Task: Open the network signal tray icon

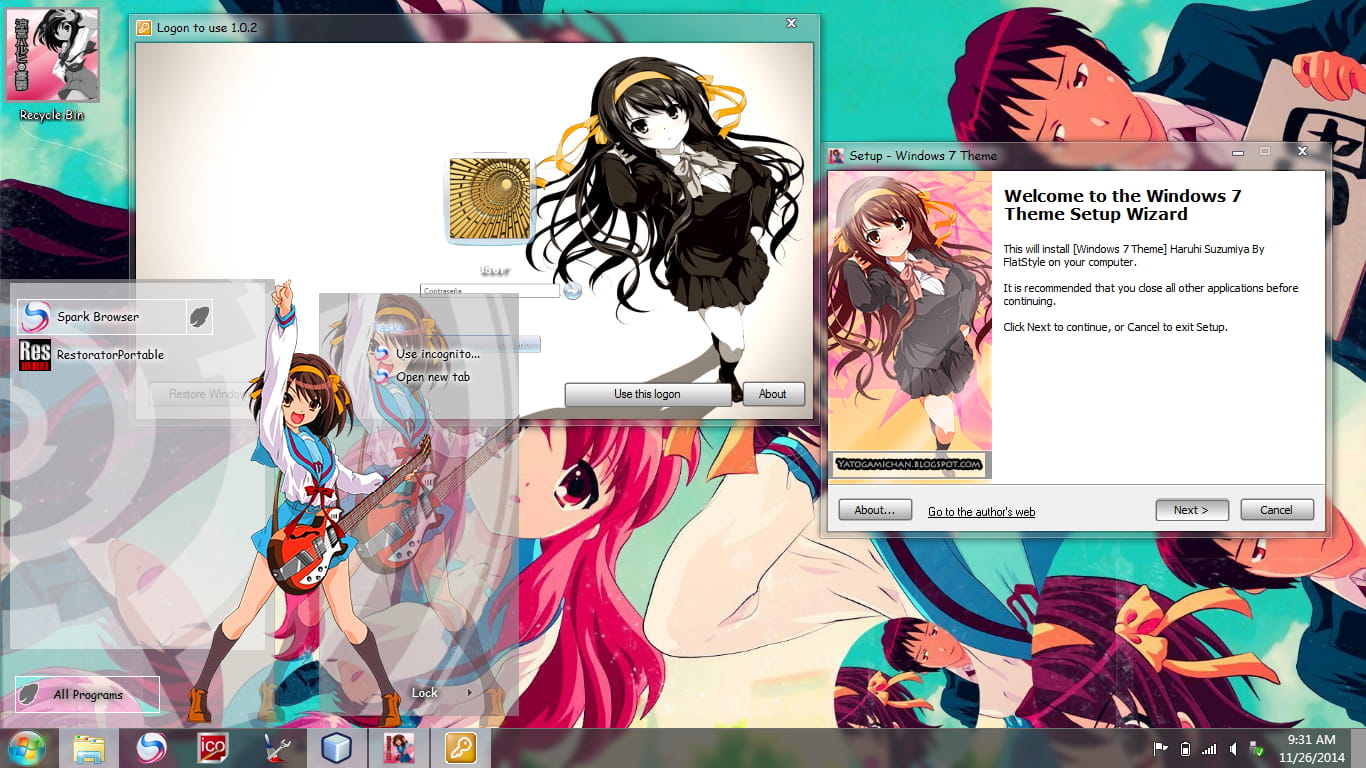Action: pos(1209,749)
